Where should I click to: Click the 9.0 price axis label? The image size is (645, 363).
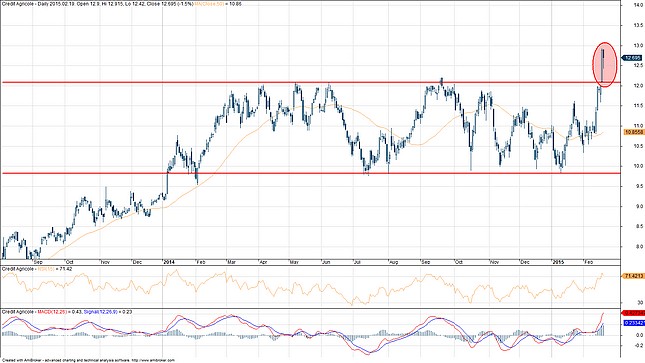pyautogui.click(x=640, y=207)
